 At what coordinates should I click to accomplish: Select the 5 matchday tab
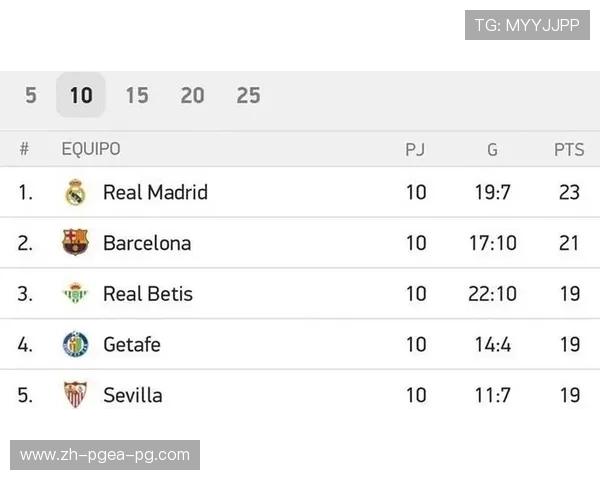31,95
